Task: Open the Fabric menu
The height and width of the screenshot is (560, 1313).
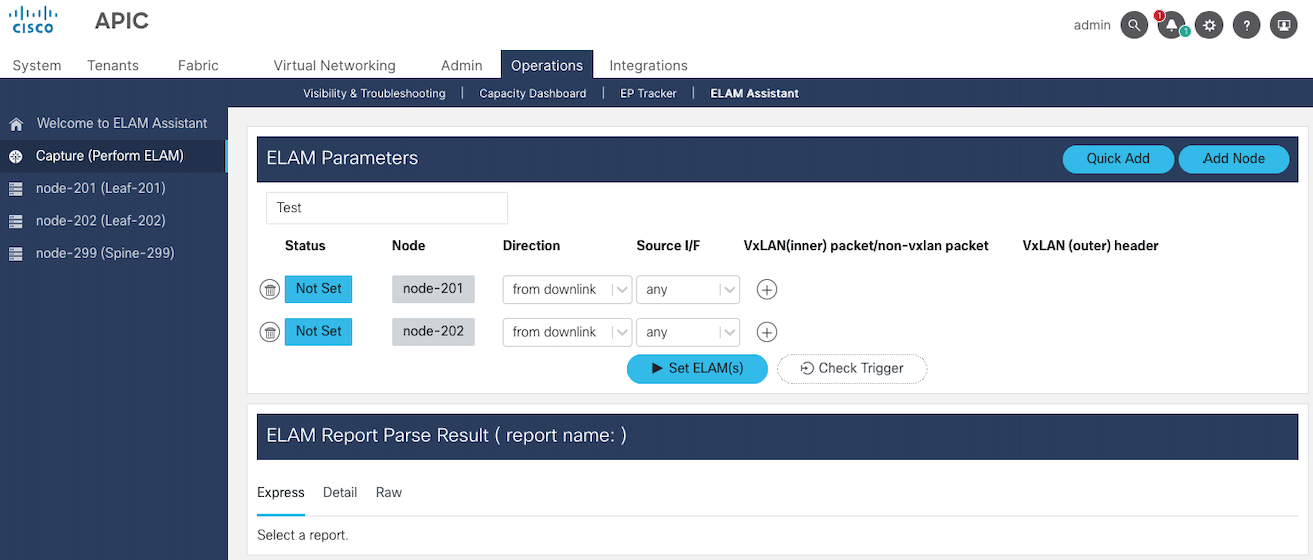Action: (198, 65)
